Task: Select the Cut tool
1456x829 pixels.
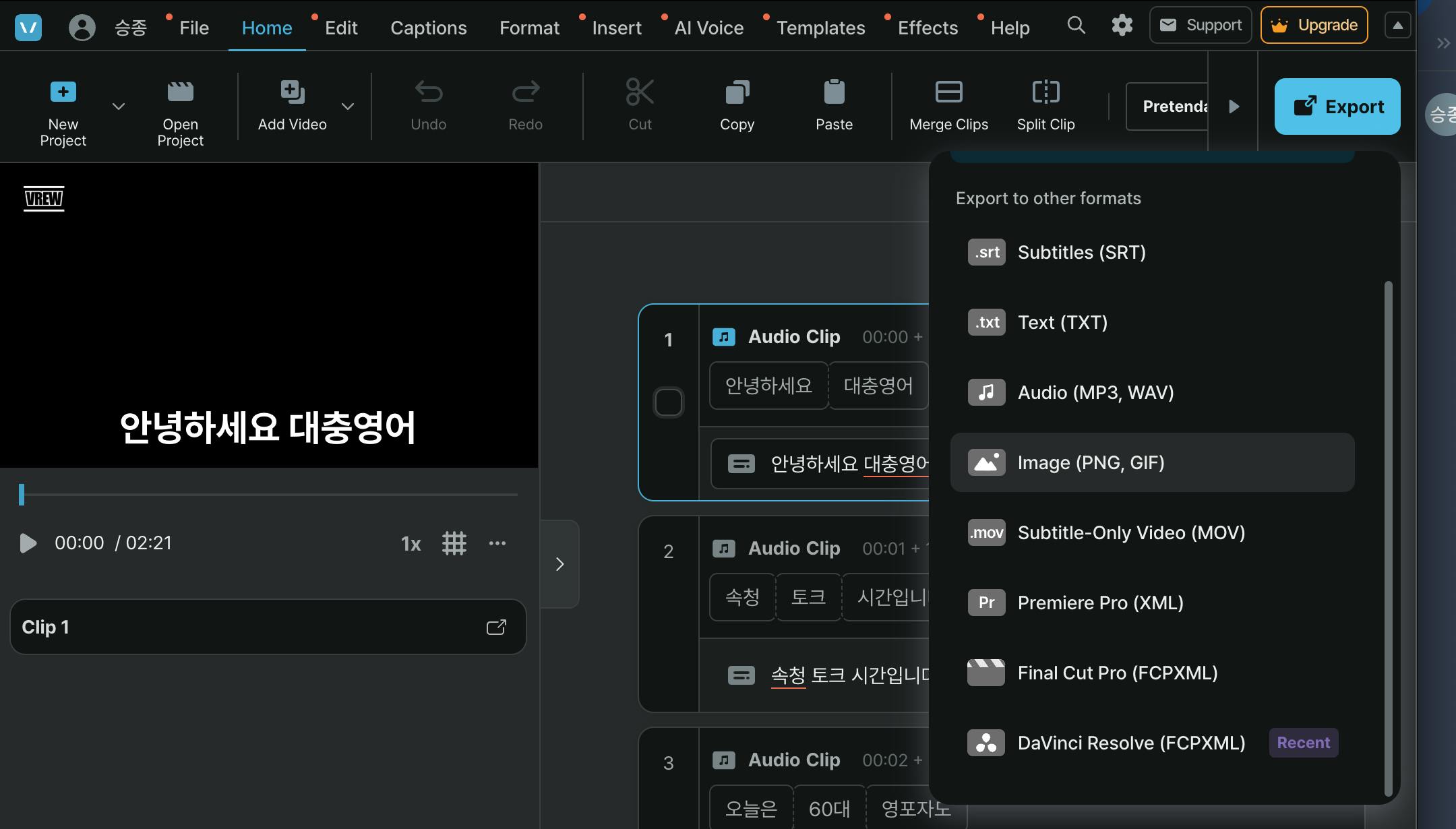Action: click(x=638, y=104)
